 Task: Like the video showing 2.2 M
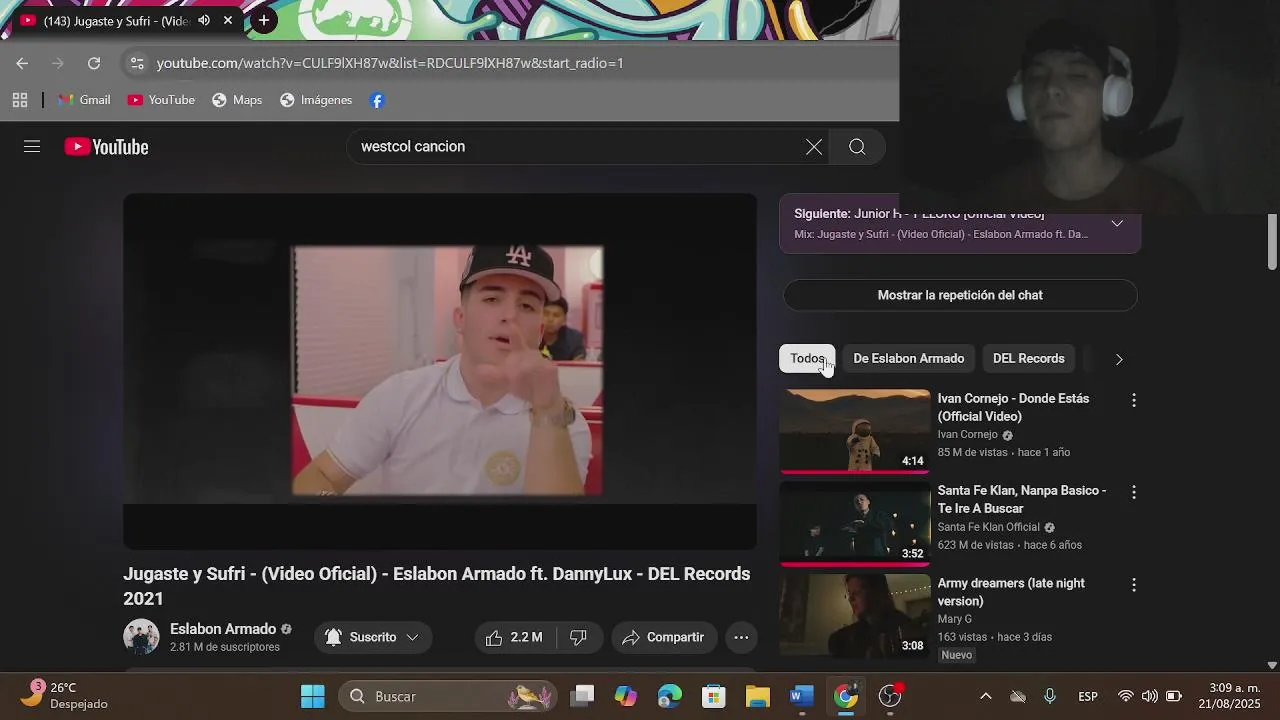tap(514, 637)
